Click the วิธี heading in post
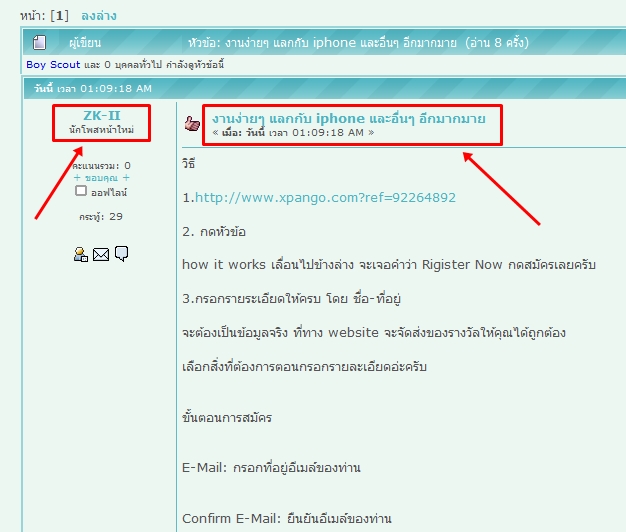626x532 pixels. (x=188, y=164)
